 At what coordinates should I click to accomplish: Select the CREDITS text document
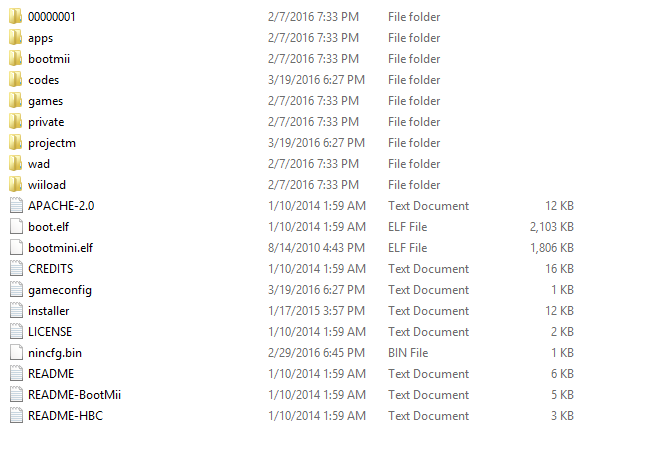50,269
